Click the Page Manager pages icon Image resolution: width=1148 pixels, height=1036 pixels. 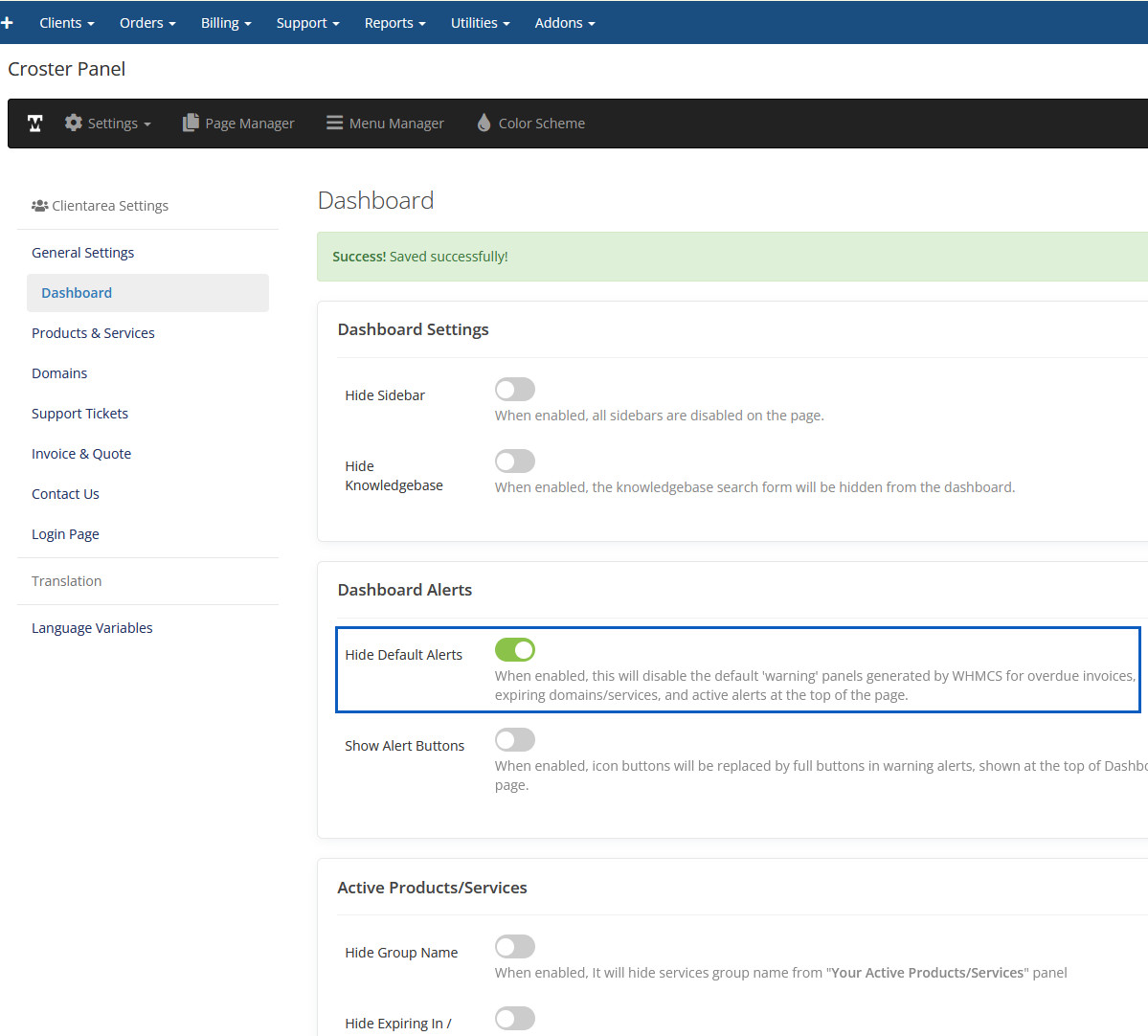(x=191, y=123)
